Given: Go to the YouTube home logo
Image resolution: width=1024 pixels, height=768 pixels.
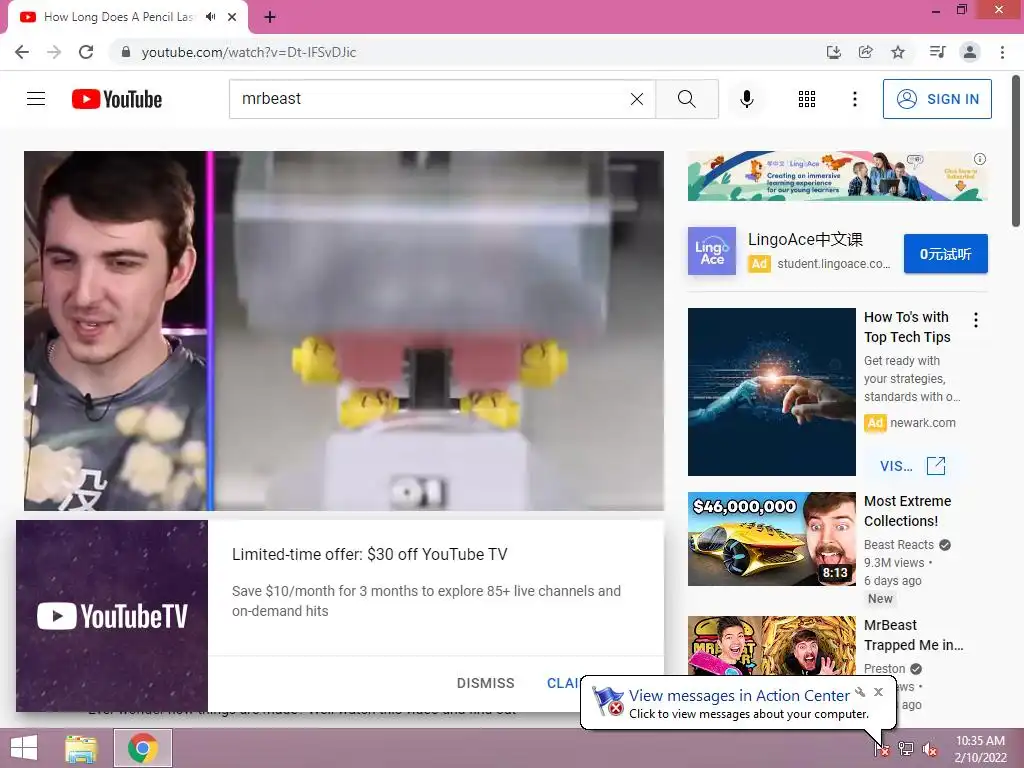Looking at the screenshot, I should point(117,99).
